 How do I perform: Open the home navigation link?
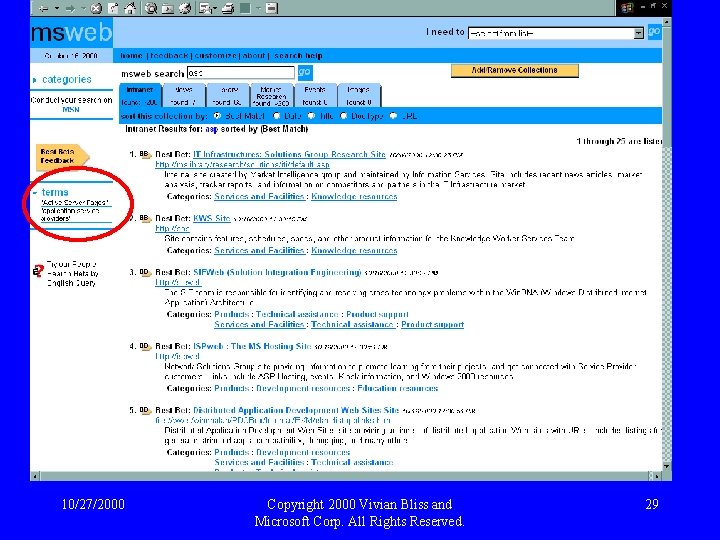(131, 56)
